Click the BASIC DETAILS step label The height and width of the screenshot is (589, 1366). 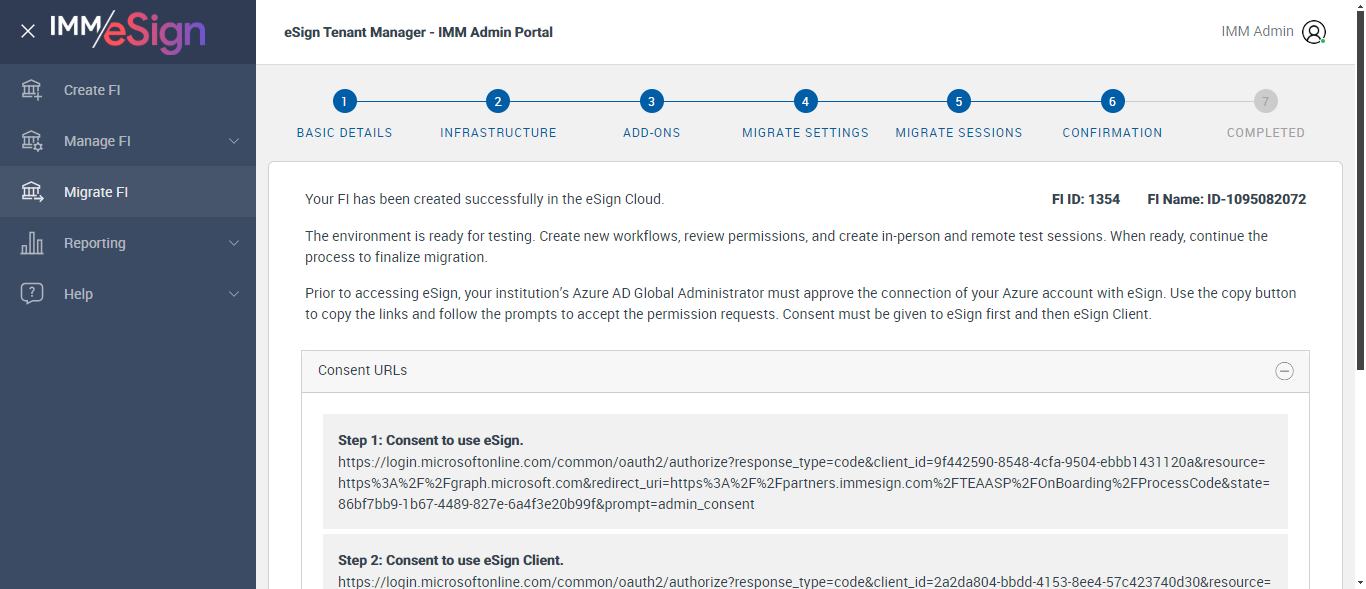(345, 133)
